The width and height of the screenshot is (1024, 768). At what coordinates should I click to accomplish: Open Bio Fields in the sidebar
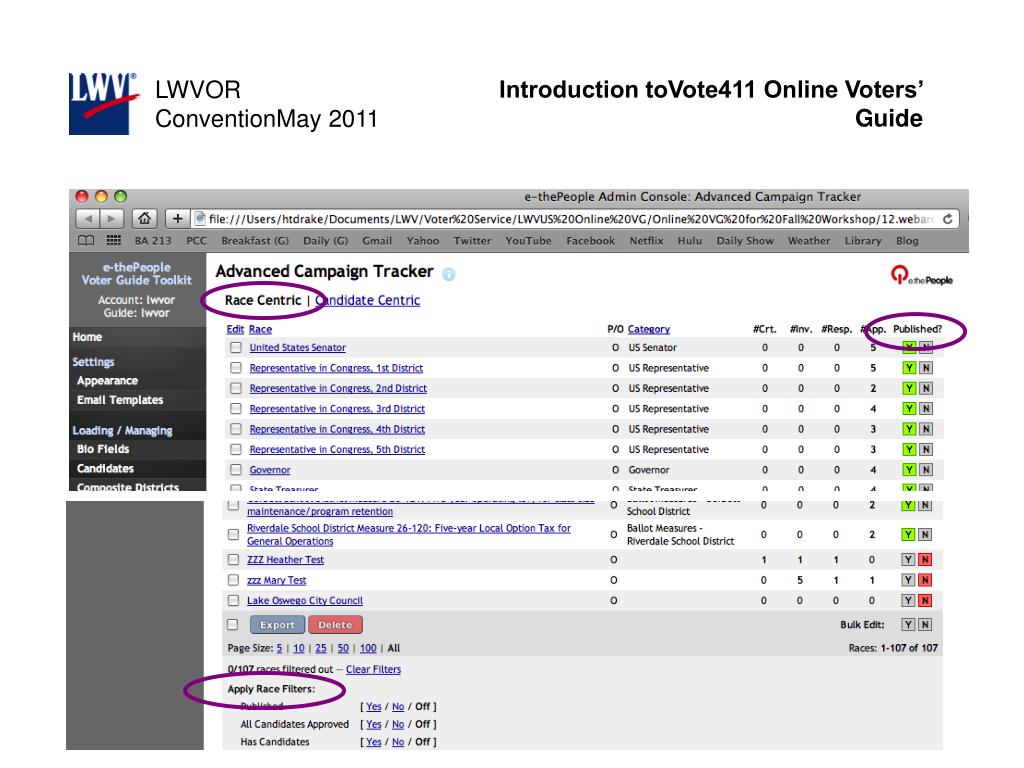[103, 449]
